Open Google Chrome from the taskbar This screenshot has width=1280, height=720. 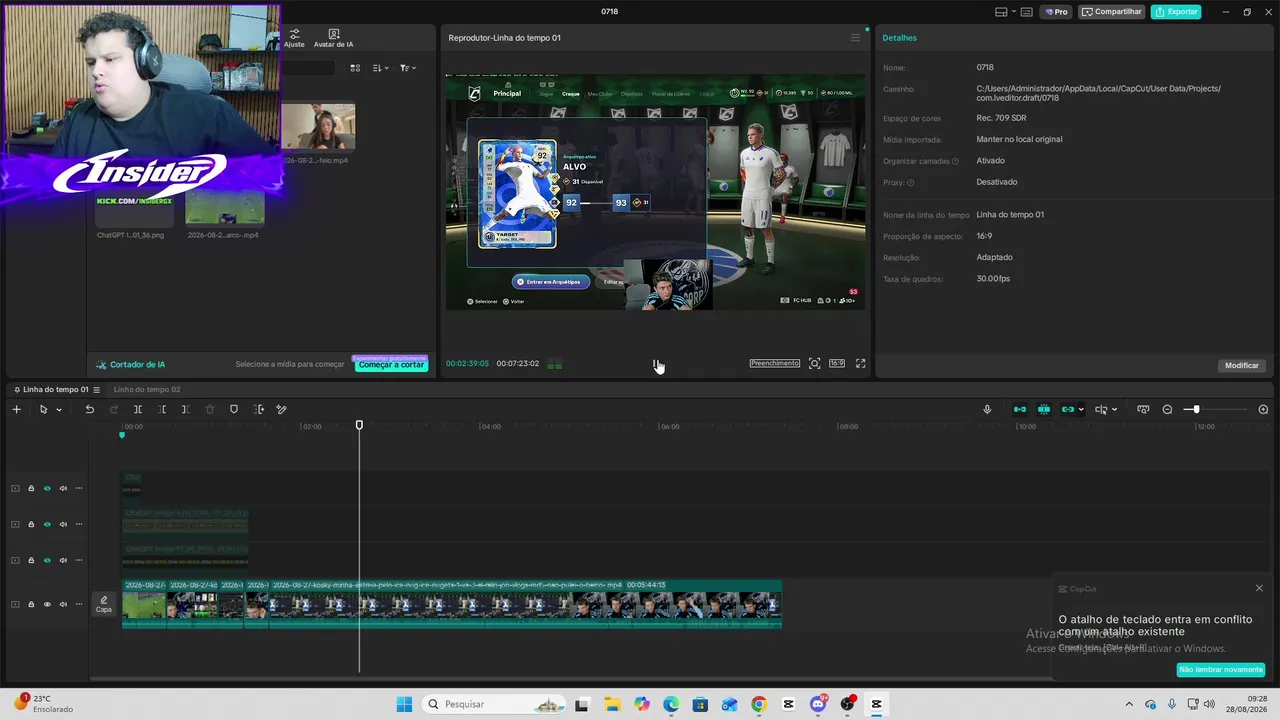pos(759,704)
